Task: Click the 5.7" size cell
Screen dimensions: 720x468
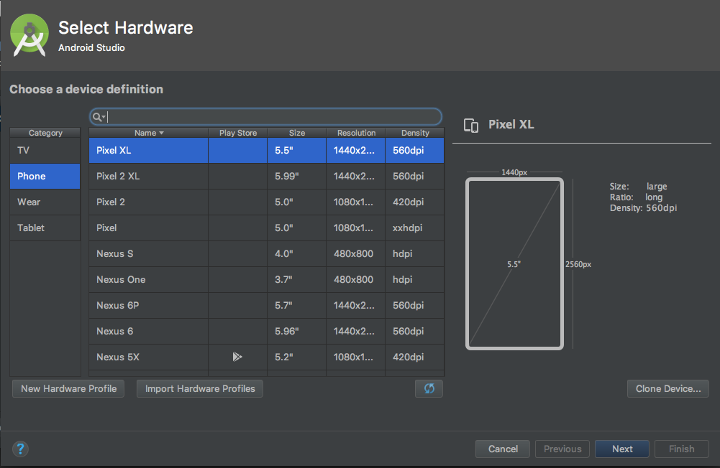Action: click(x=297, y=305)
